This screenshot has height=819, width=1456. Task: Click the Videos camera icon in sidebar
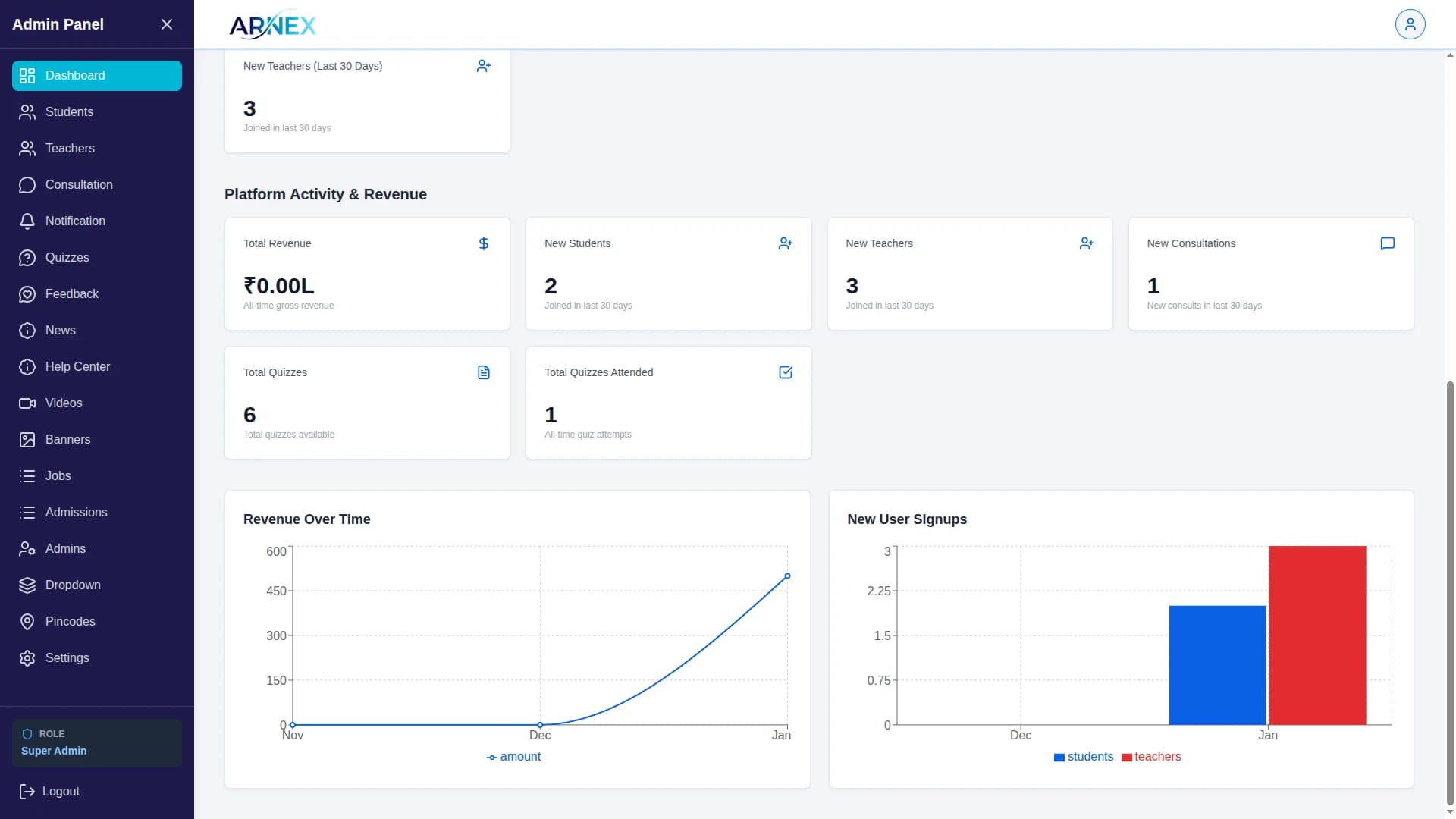[x=27, y=403]
